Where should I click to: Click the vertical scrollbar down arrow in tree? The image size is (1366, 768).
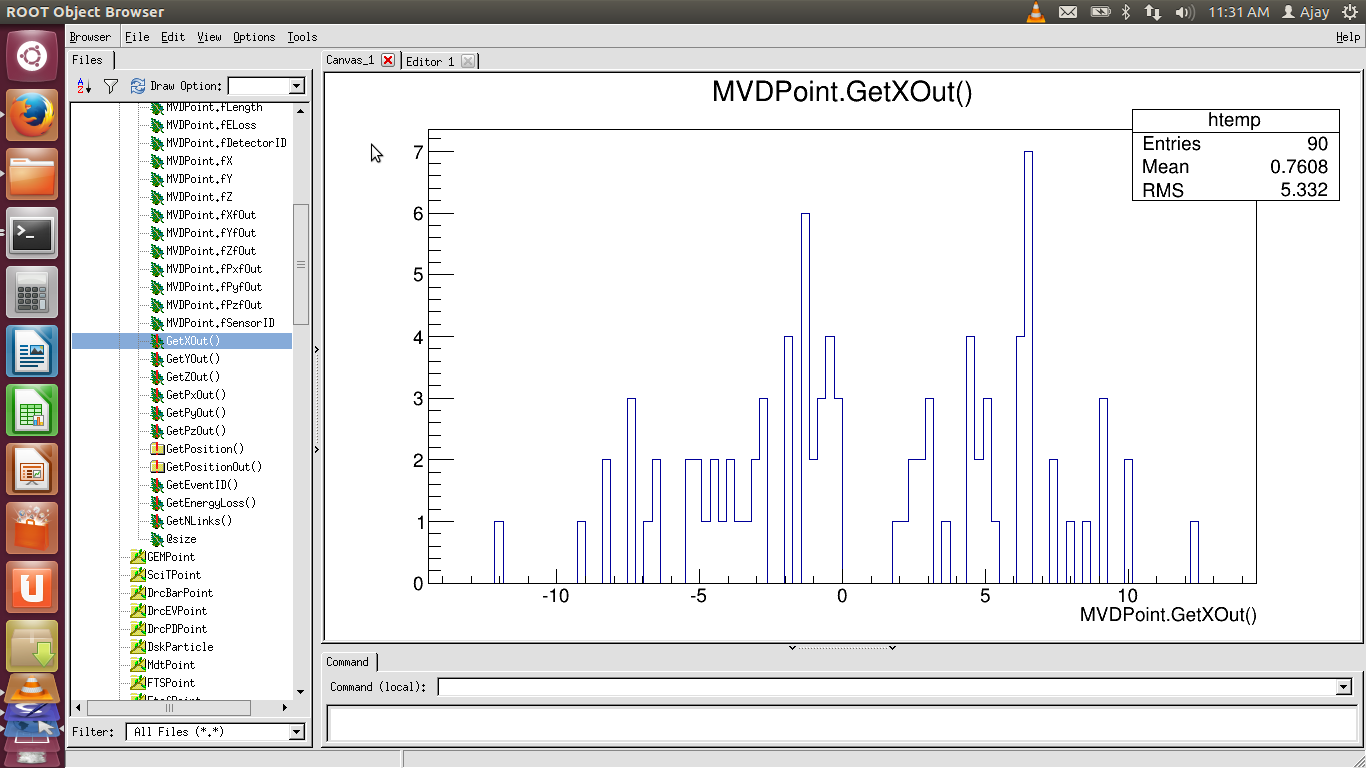point(301,691)
